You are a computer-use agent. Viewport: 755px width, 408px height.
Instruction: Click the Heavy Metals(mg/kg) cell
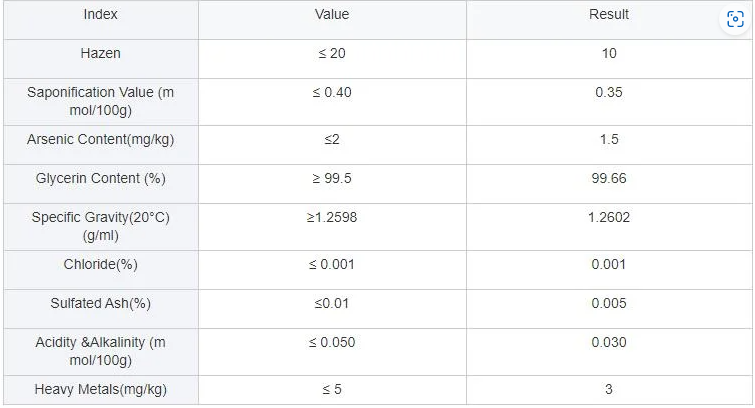click(101, 390)
